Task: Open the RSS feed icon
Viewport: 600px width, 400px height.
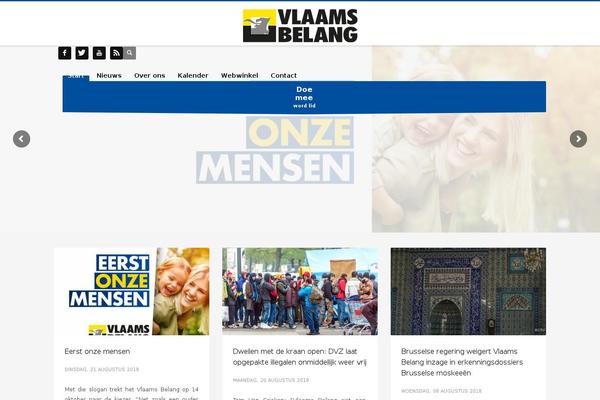Action: (116, 53)
